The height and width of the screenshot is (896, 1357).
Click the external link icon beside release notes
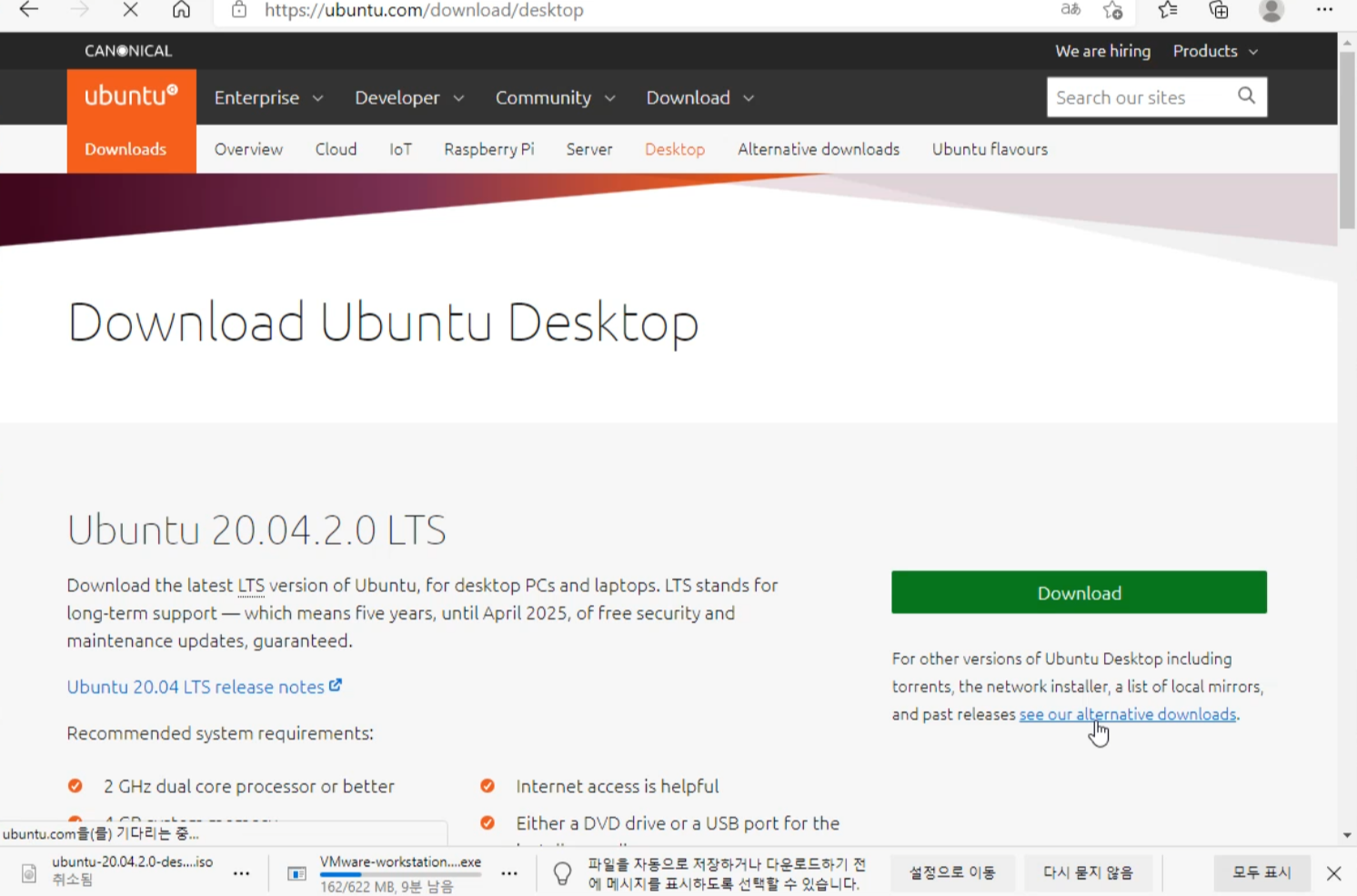(x=336, y=685)
